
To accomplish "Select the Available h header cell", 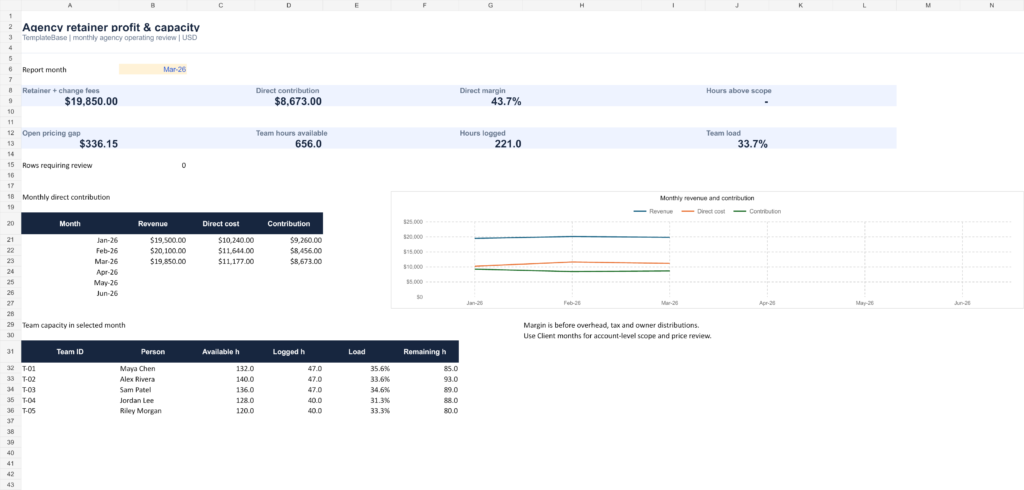I will (x=221, y=351).
